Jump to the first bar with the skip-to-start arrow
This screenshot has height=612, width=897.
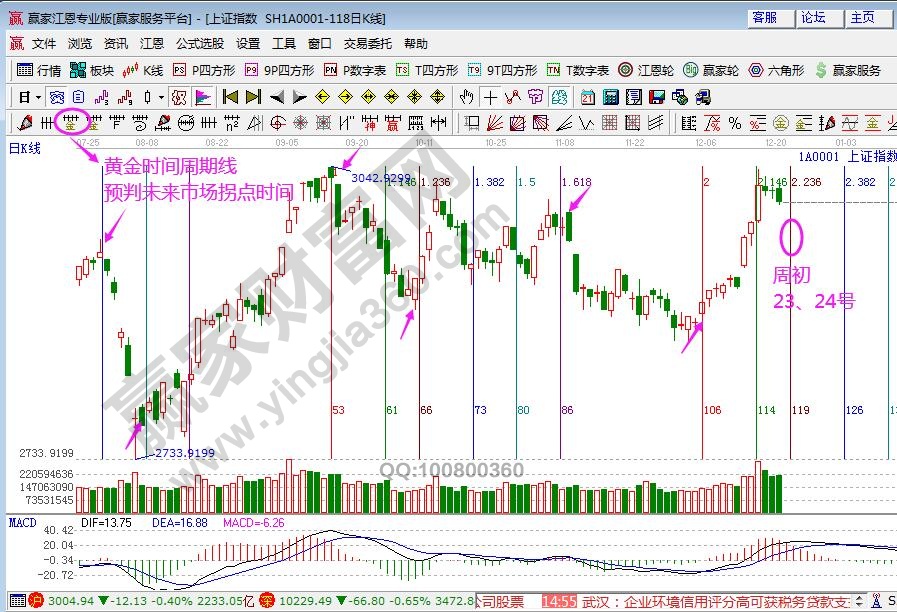pyautogui.click(x=230, y=97)
